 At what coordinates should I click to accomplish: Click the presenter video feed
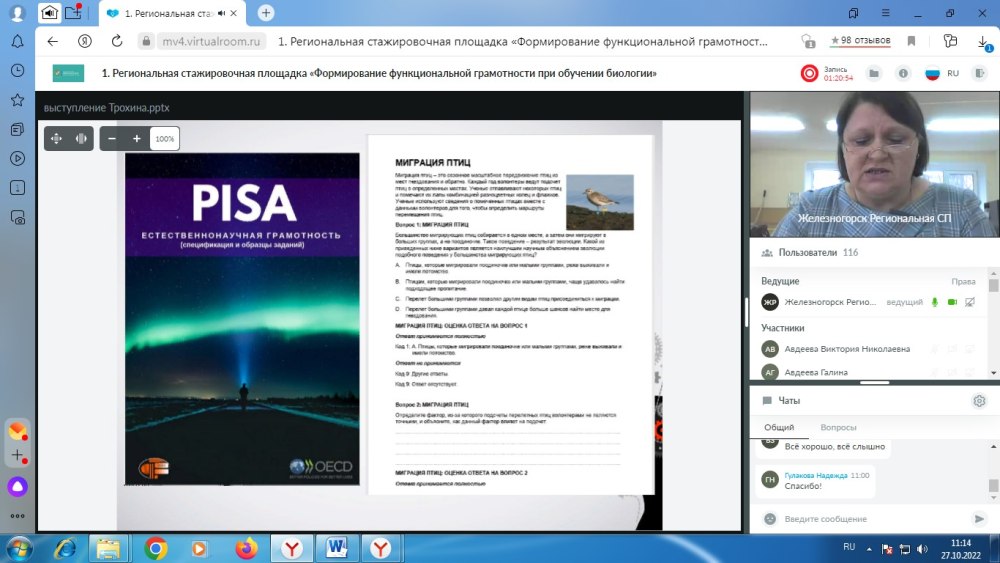(874, 164)
